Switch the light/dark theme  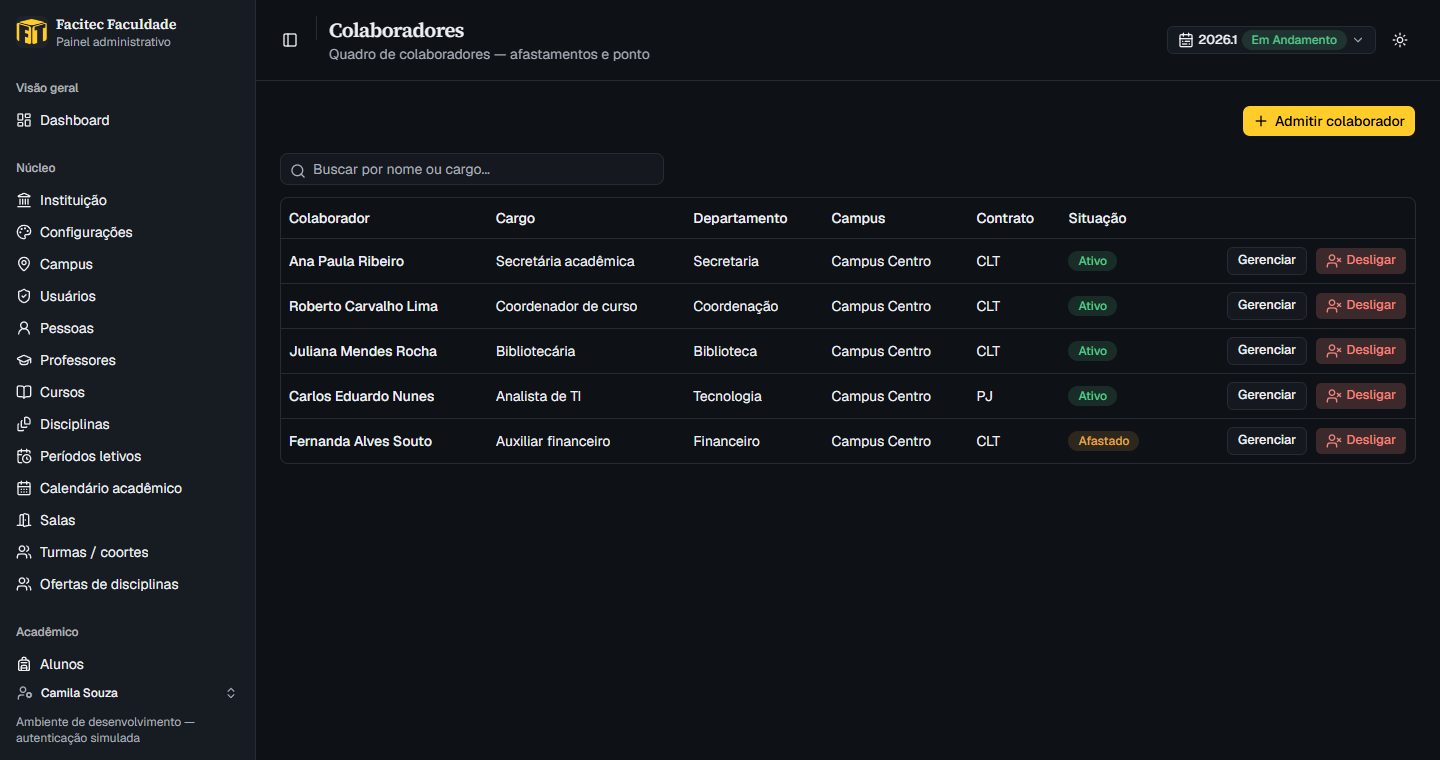point(1400,40)
